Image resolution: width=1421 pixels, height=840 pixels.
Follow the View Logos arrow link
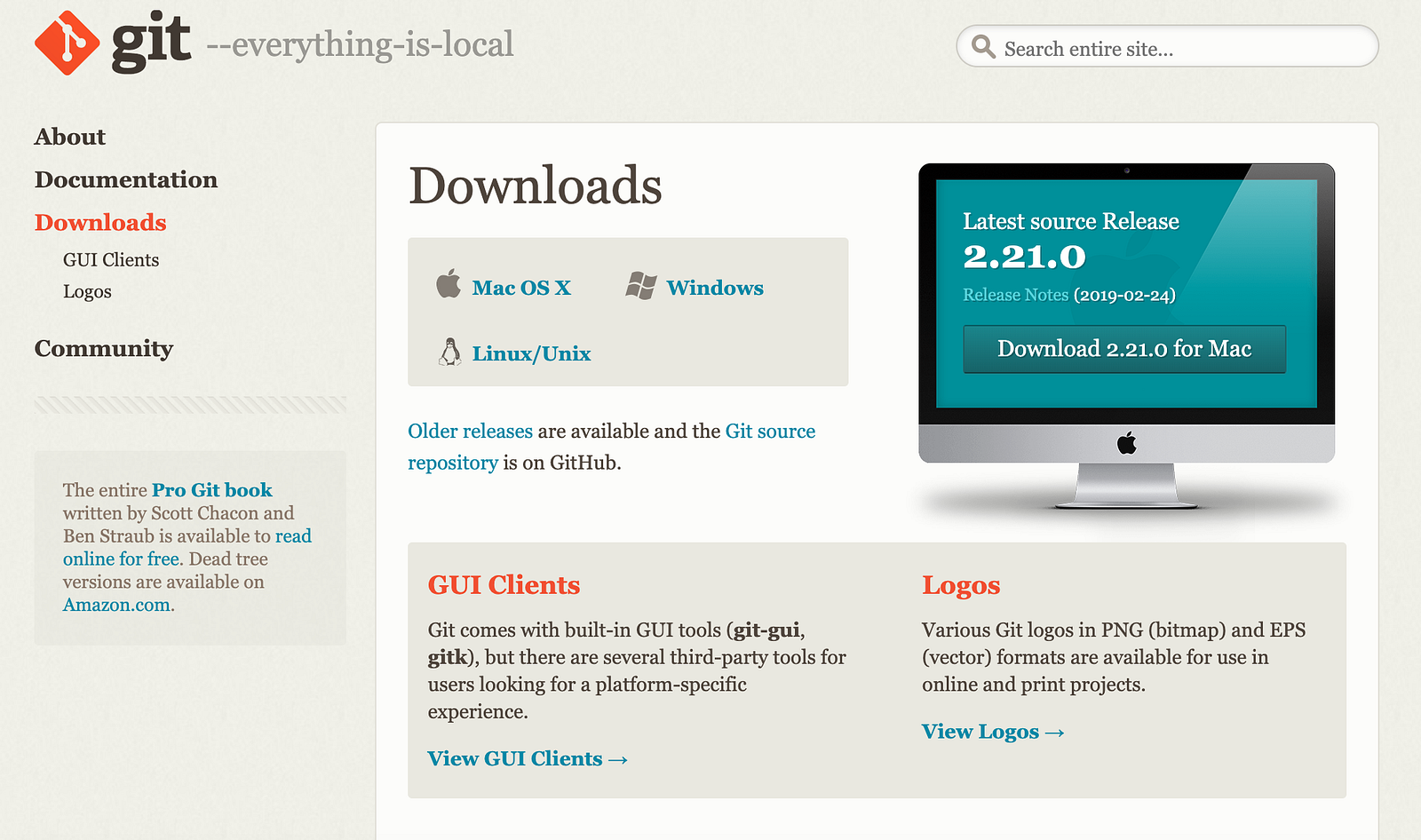click(x=993, y=732)
